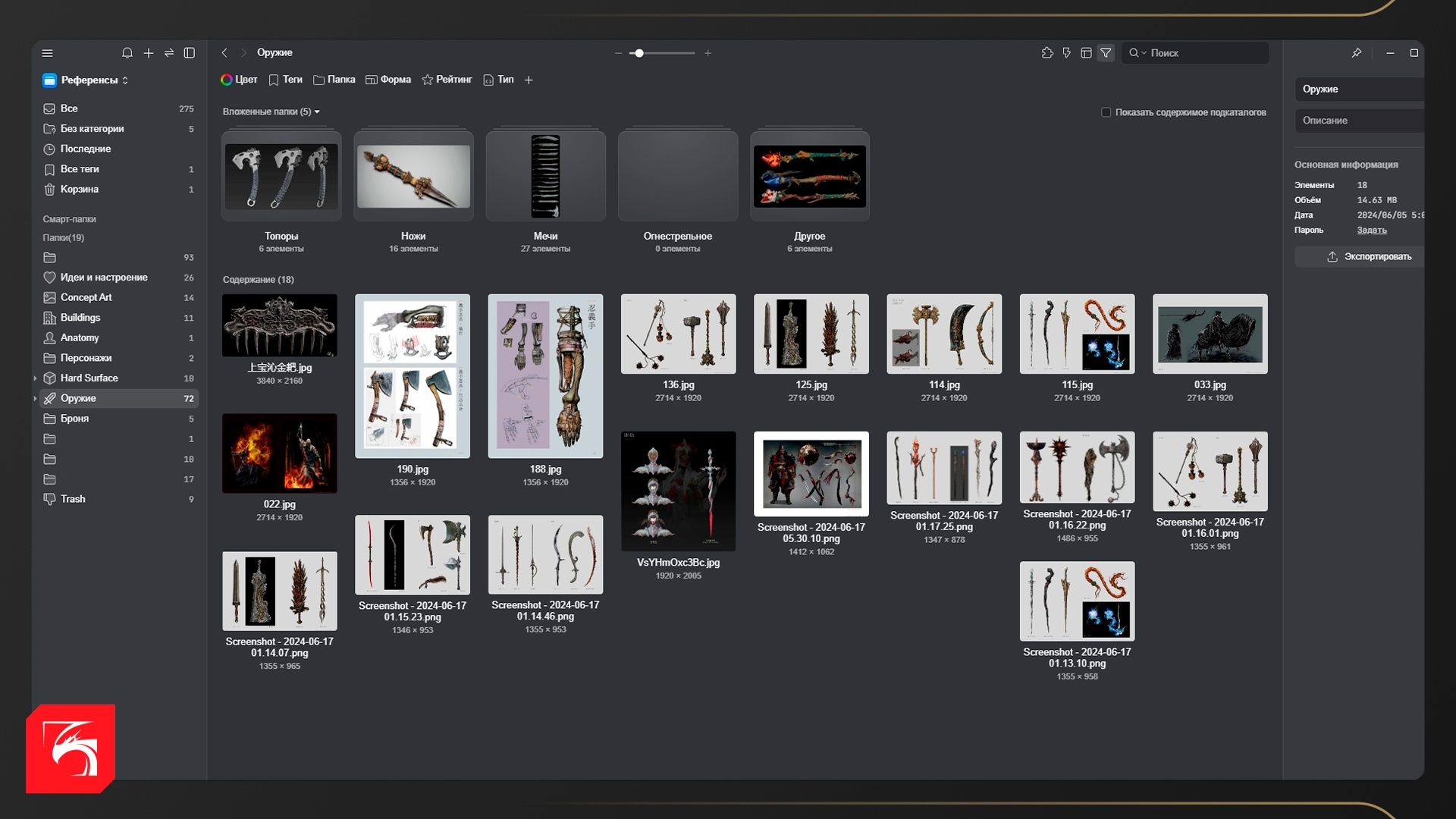Open the filter funnel icon

coord(1106,53)
